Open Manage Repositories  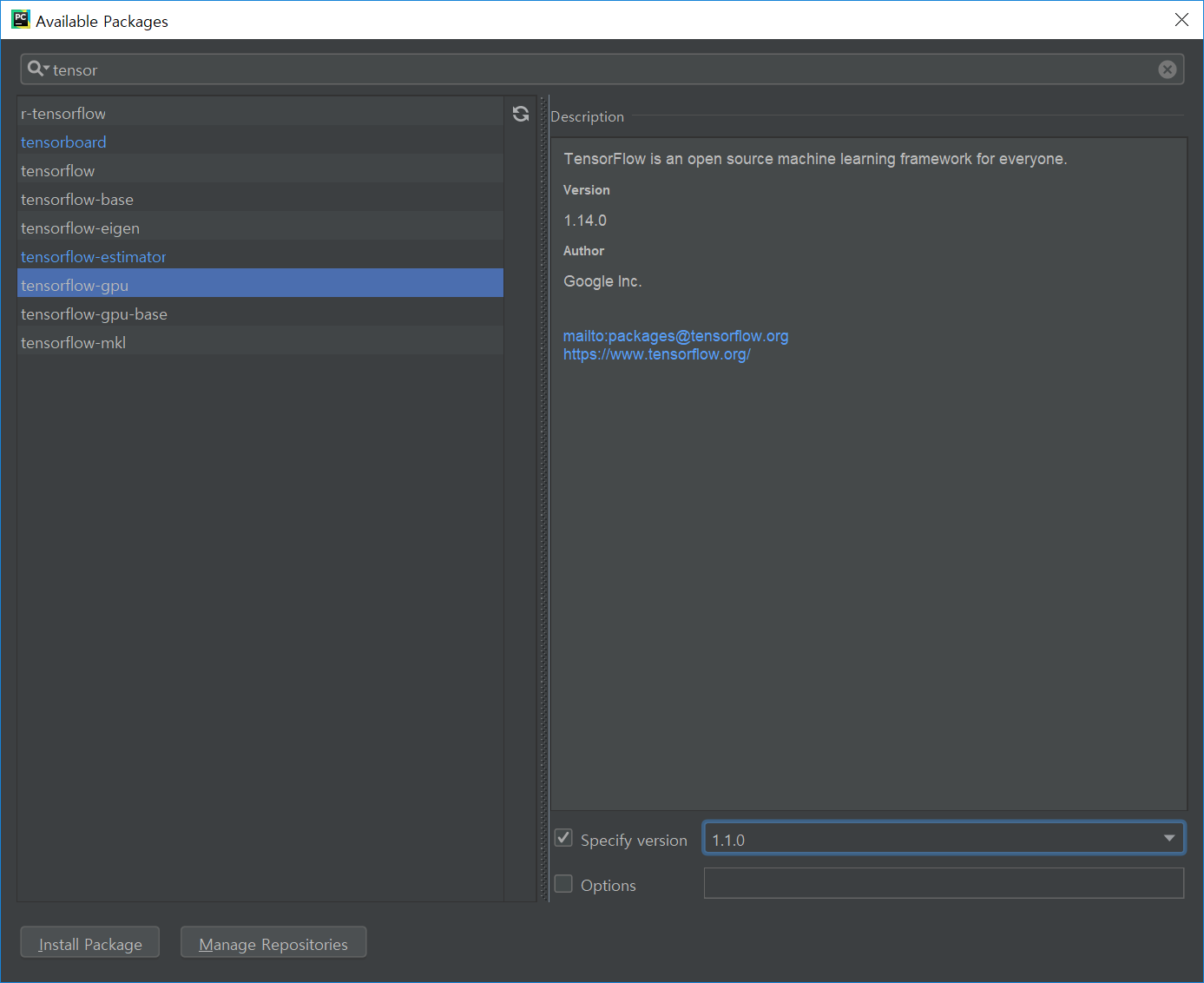click(273, 943)
